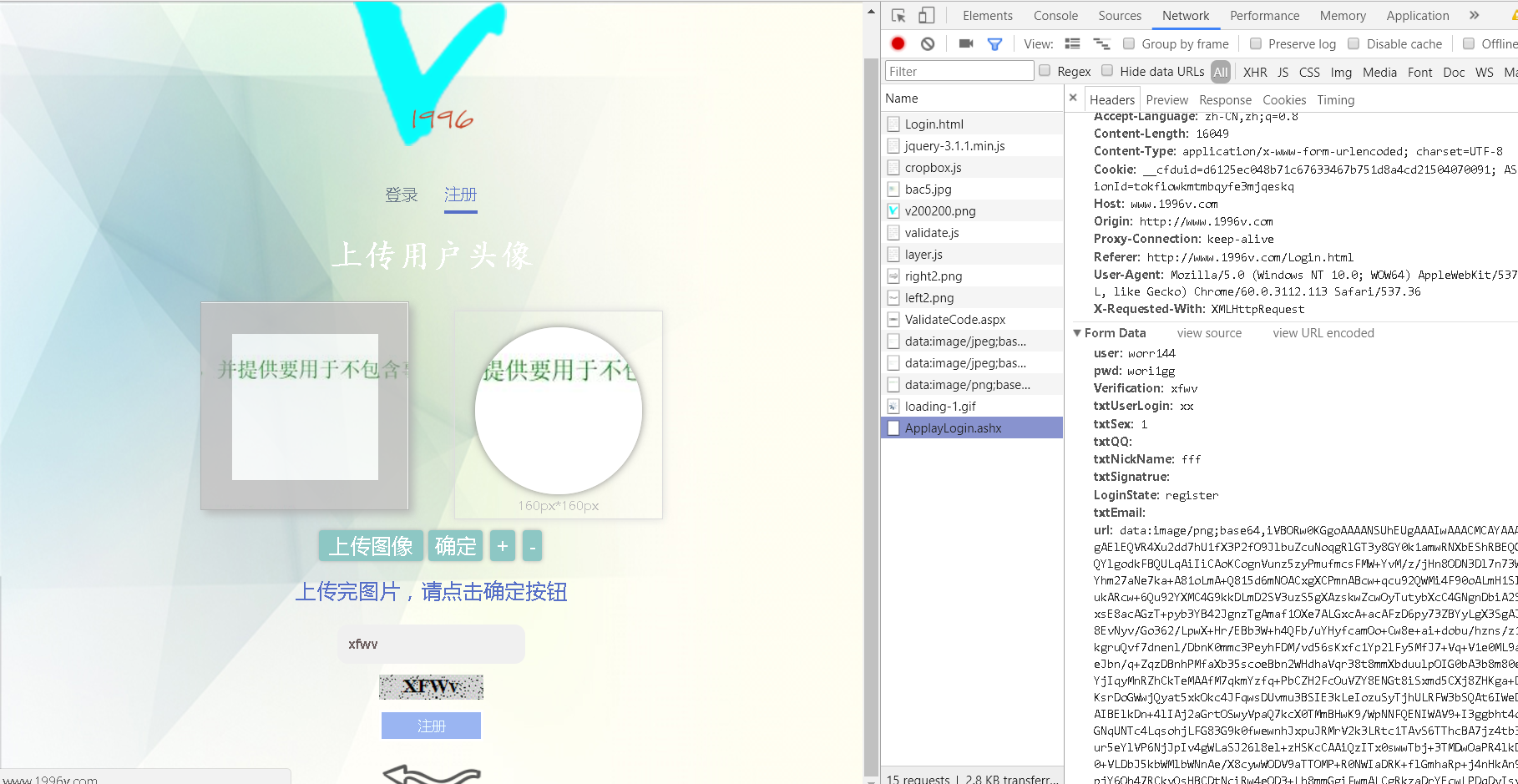Switch to large request rows view
This screenshot has height=784, width=1518.
point(1073,44)
